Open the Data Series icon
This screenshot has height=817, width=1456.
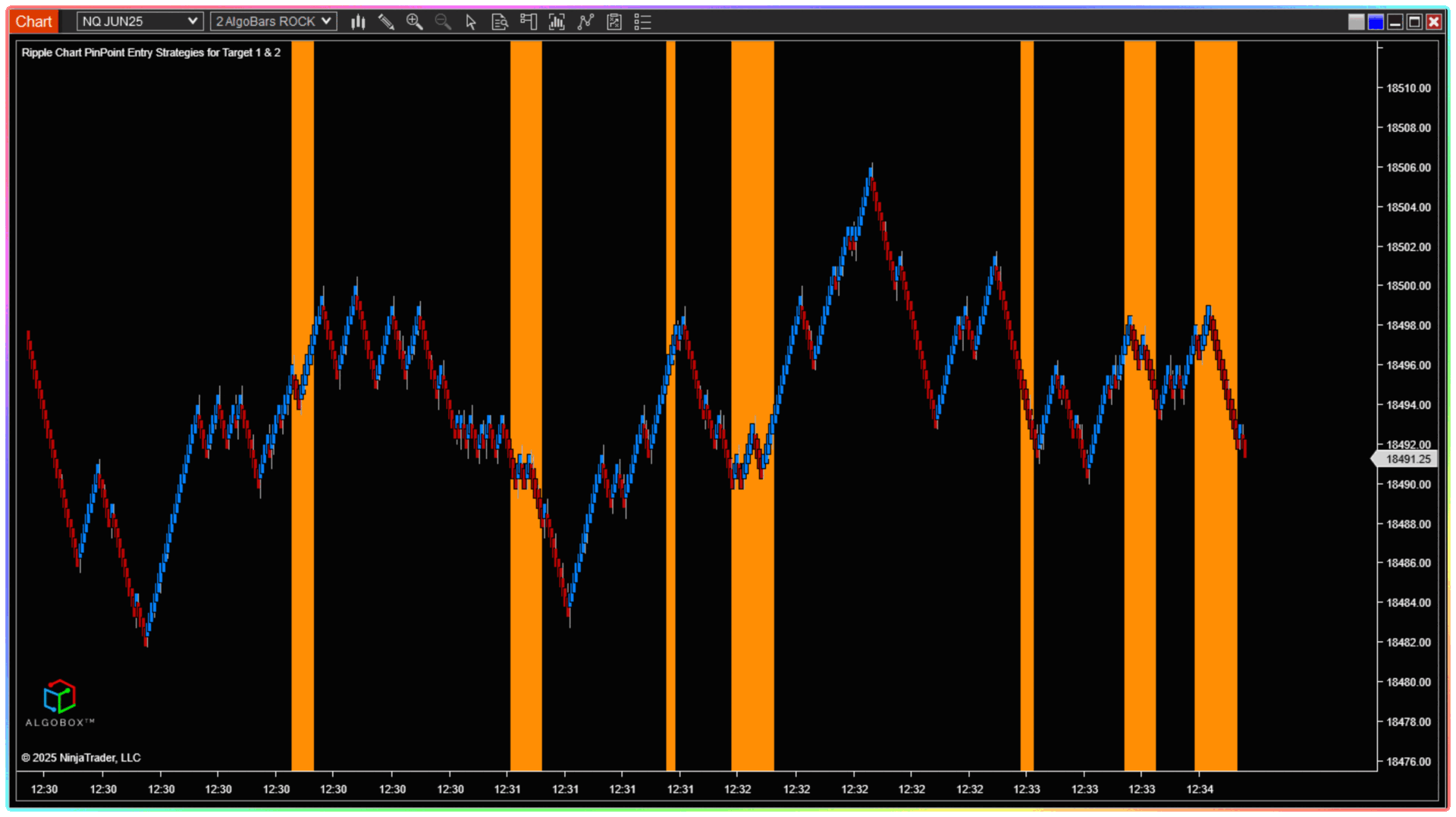pos(557,22)
